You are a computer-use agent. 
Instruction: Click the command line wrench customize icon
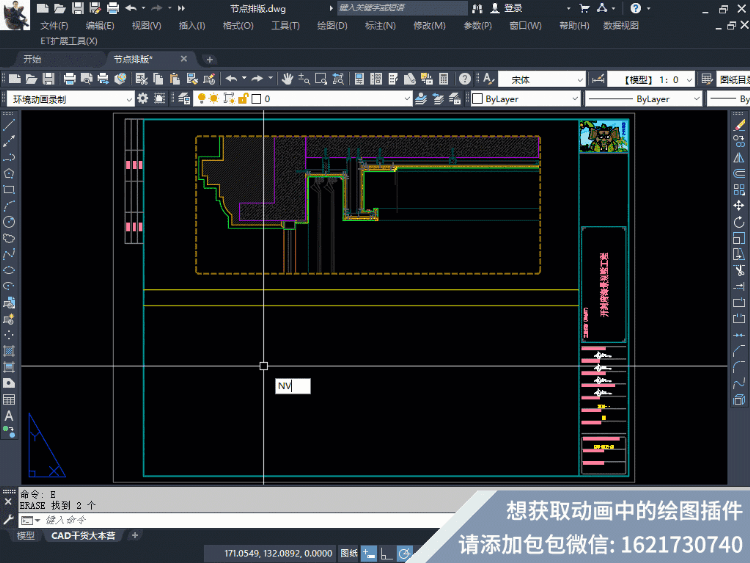click(8, 519)
